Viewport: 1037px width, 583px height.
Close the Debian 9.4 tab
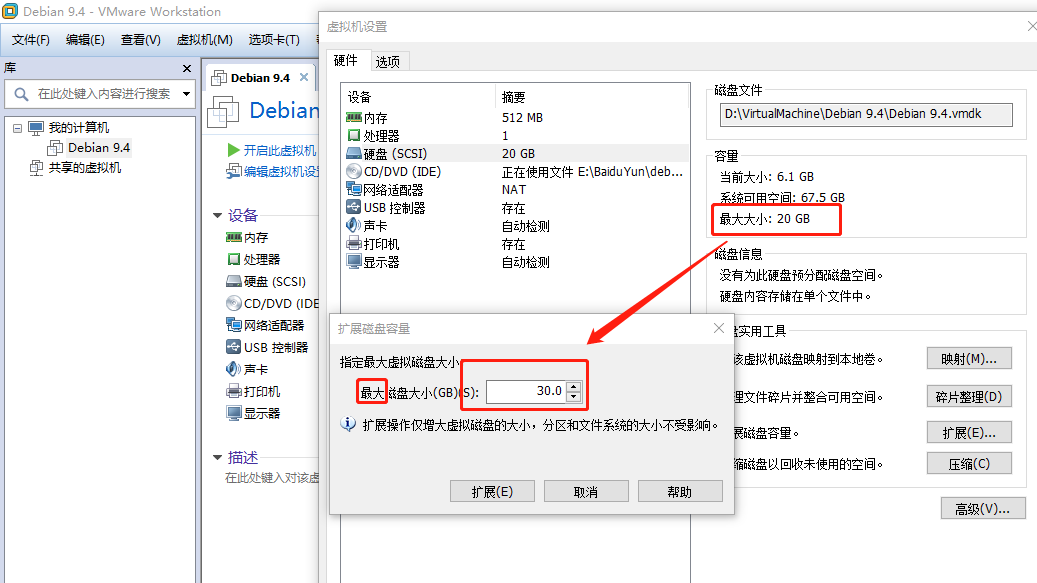point(304,77)
